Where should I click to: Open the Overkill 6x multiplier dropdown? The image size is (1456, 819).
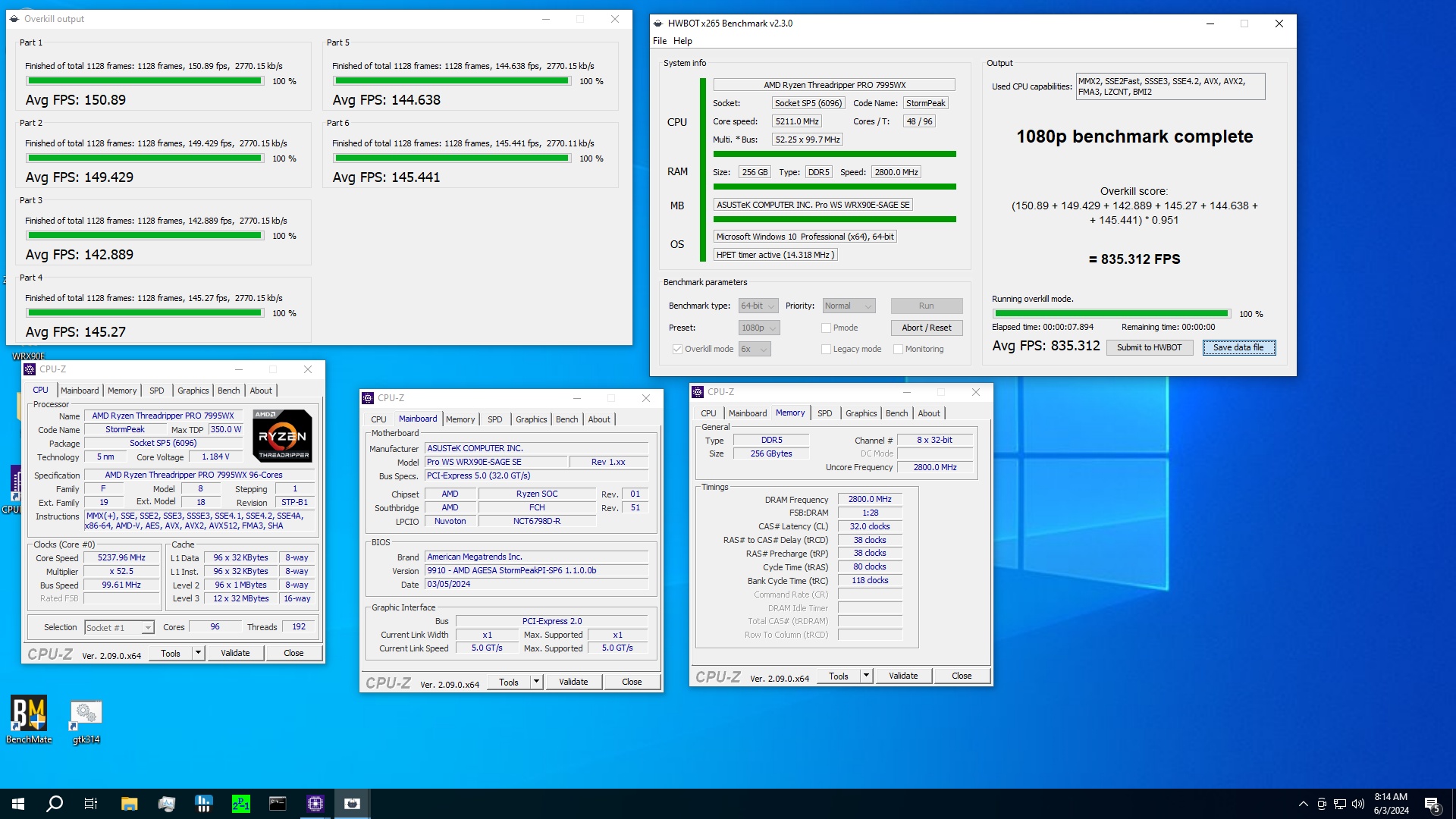click(x=755, y=350)
